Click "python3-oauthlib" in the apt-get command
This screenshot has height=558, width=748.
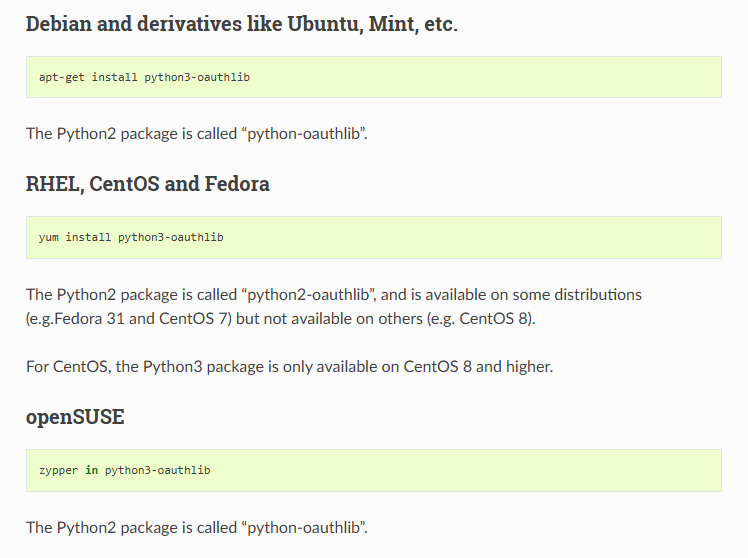point(197,77)
